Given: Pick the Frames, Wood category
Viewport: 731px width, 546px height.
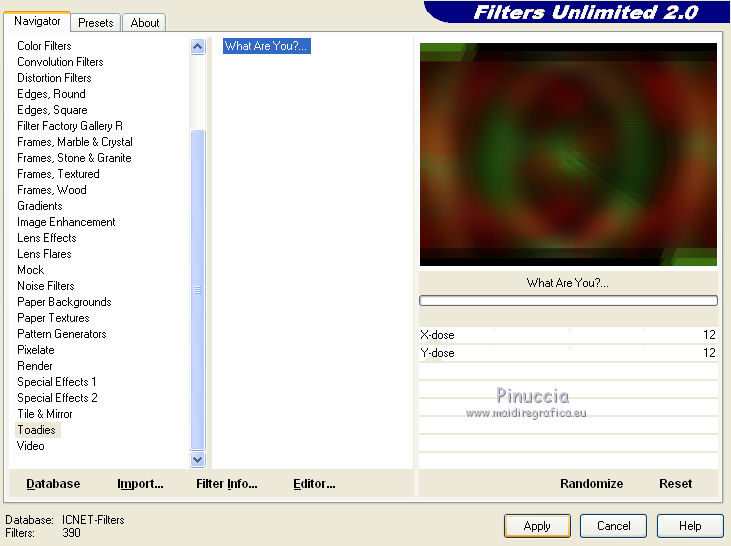Looking at the screenshot, I should tap(52, 190).
